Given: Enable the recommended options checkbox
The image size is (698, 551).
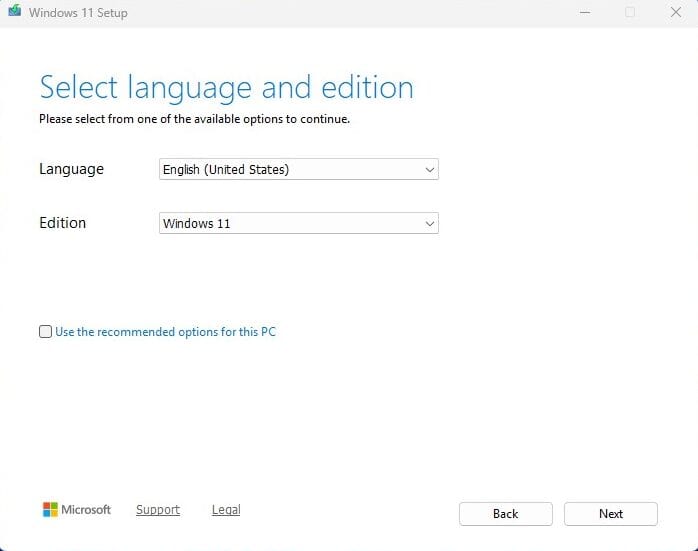Looking at the screenshot, I should (x=45, y=332).
